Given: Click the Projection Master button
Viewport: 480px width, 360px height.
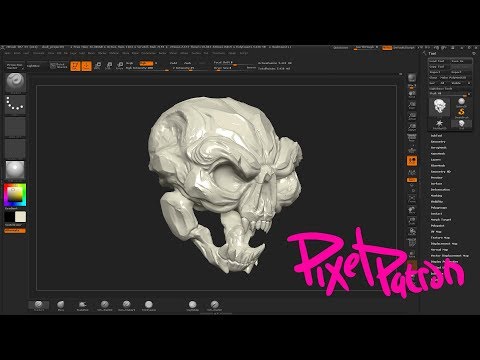Looking at the screenshot, I should tap(15, 66).
